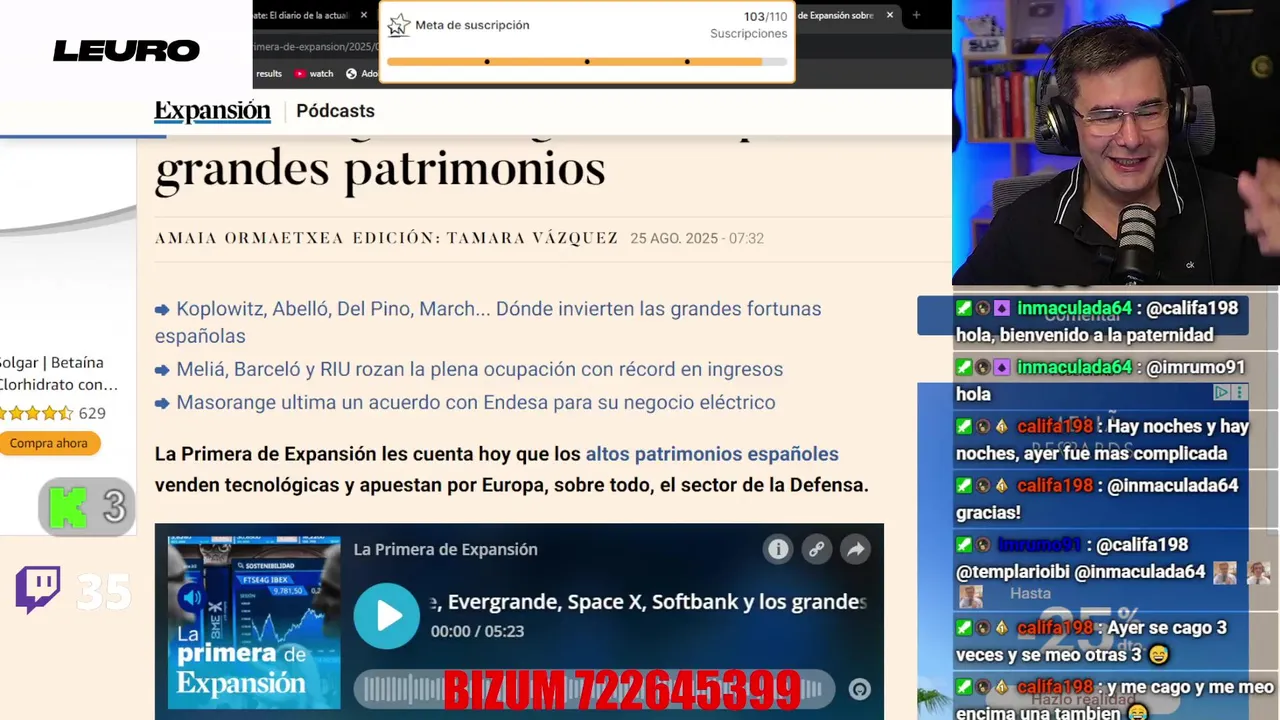This screenshot has height=720, width=1280.
Task: Open the Meliá, Barceló y RIU article link
Action: (x=479, y=369)
